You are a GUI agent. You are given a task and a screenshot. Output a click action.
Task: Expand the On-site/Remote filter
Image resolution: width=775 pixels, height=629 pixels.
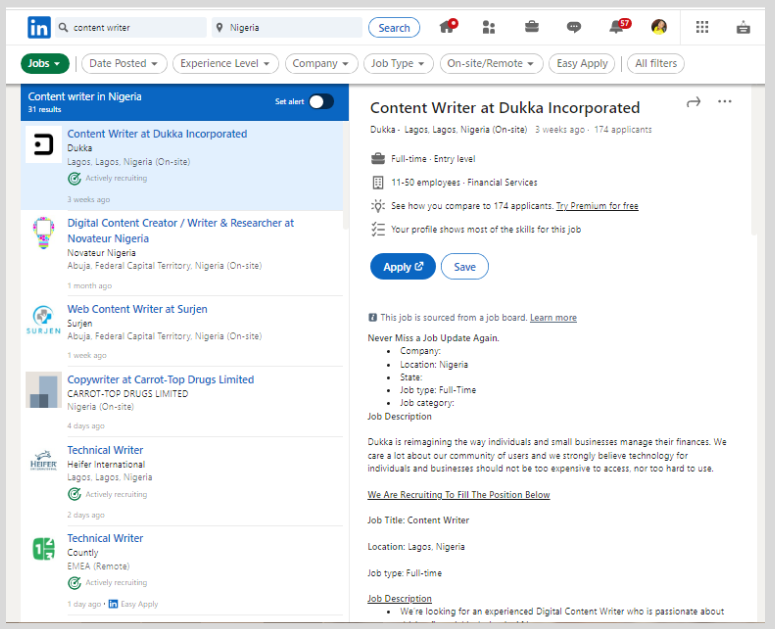(x=491, y=63)
